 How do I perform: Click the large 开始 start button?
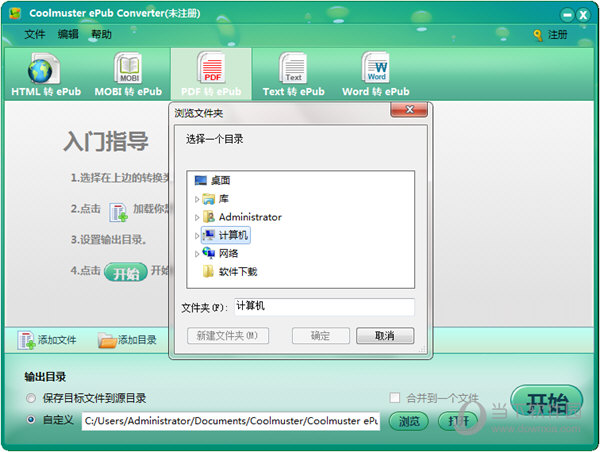pos(547,403)
